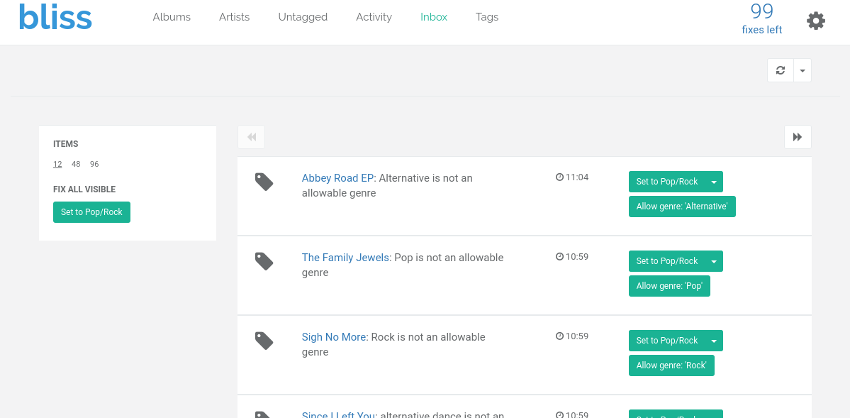Show 48 items per page
This screenshot has height=418, width=850.
point(76,164)
